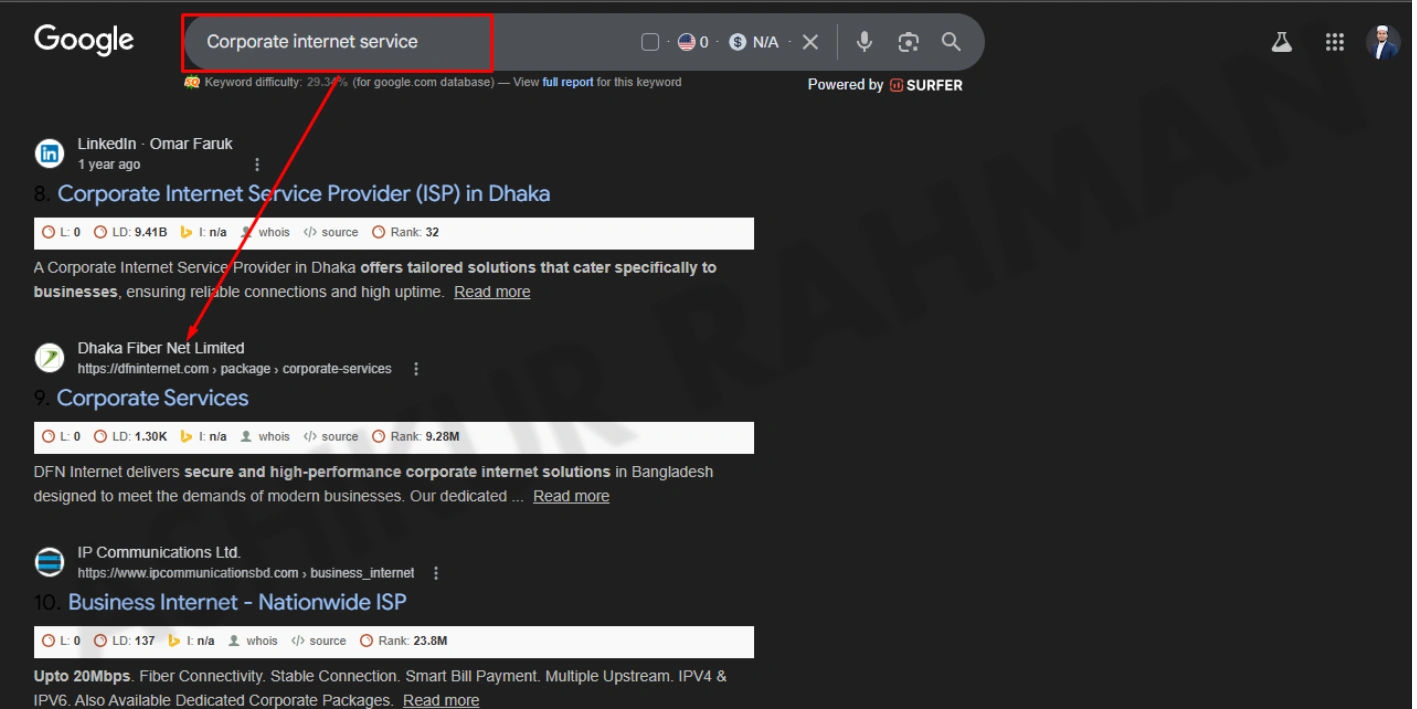Click the "LD: 9.41B" metric
Image resolution: width=1417 pixels, height=709 pixels.
(x=130, y=232)
